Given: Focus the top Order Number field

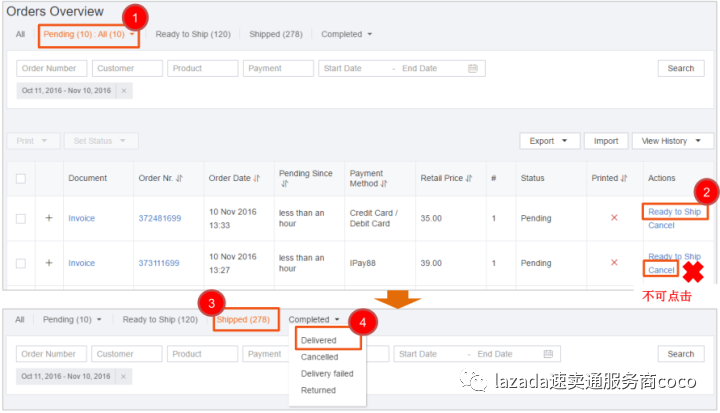Looking at the screenshot, I should [x=51, y=68].
